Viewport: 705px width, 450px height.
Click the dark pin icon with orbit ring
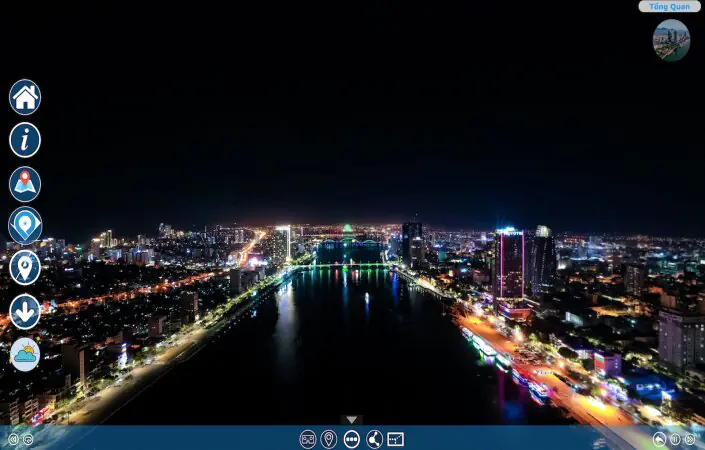25,267
